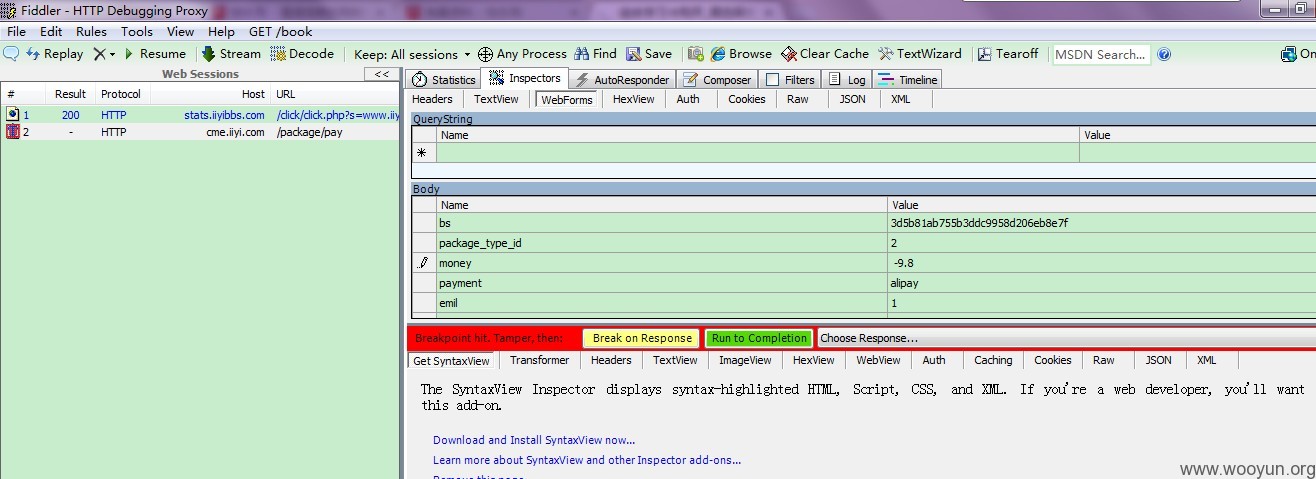Launch Browse with the IE icon
The image size is (1316, 479).
pos(742,54)
